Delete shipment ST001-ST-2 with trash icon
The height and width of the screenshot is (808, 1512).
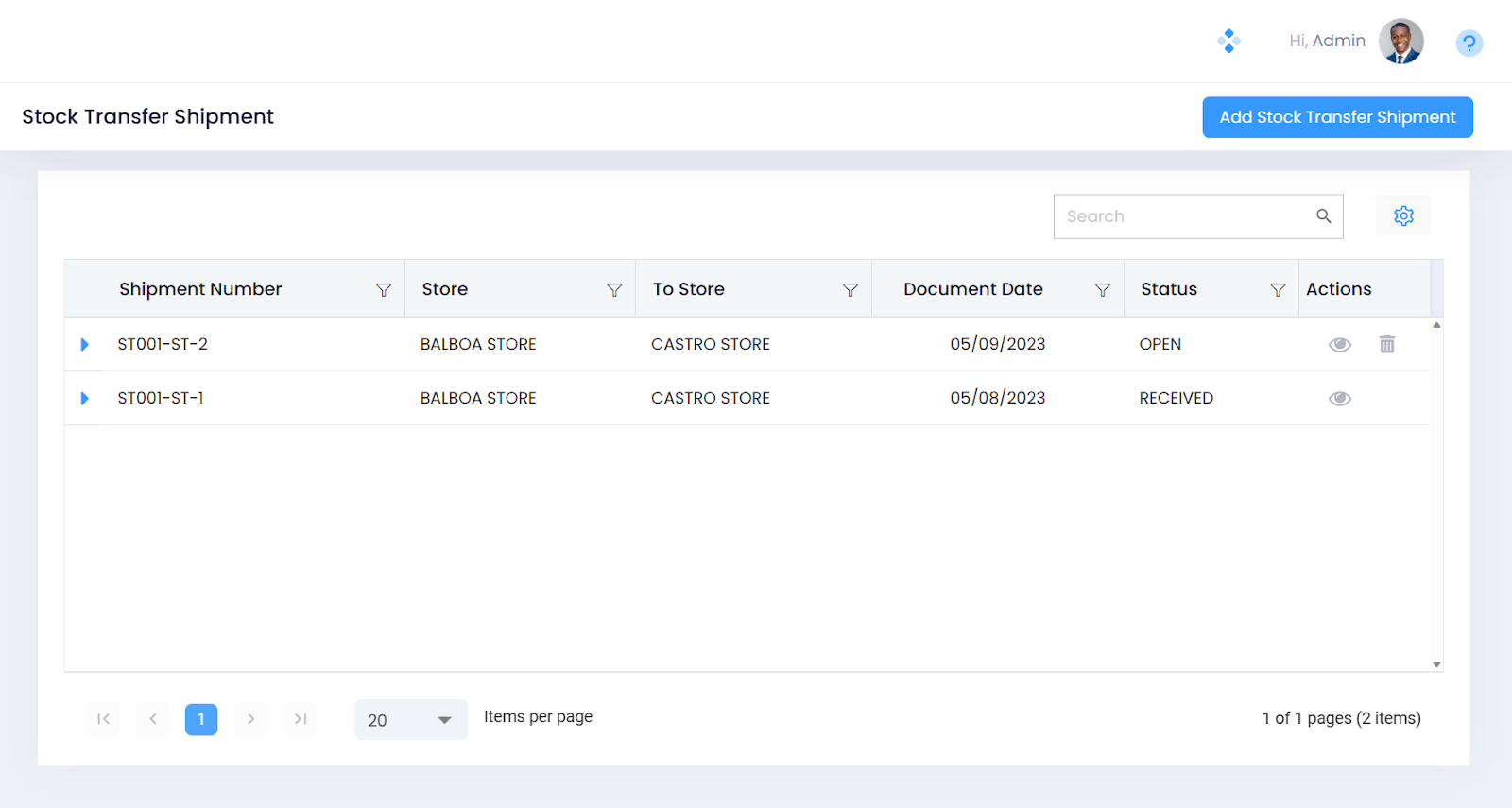[1386, 345]
